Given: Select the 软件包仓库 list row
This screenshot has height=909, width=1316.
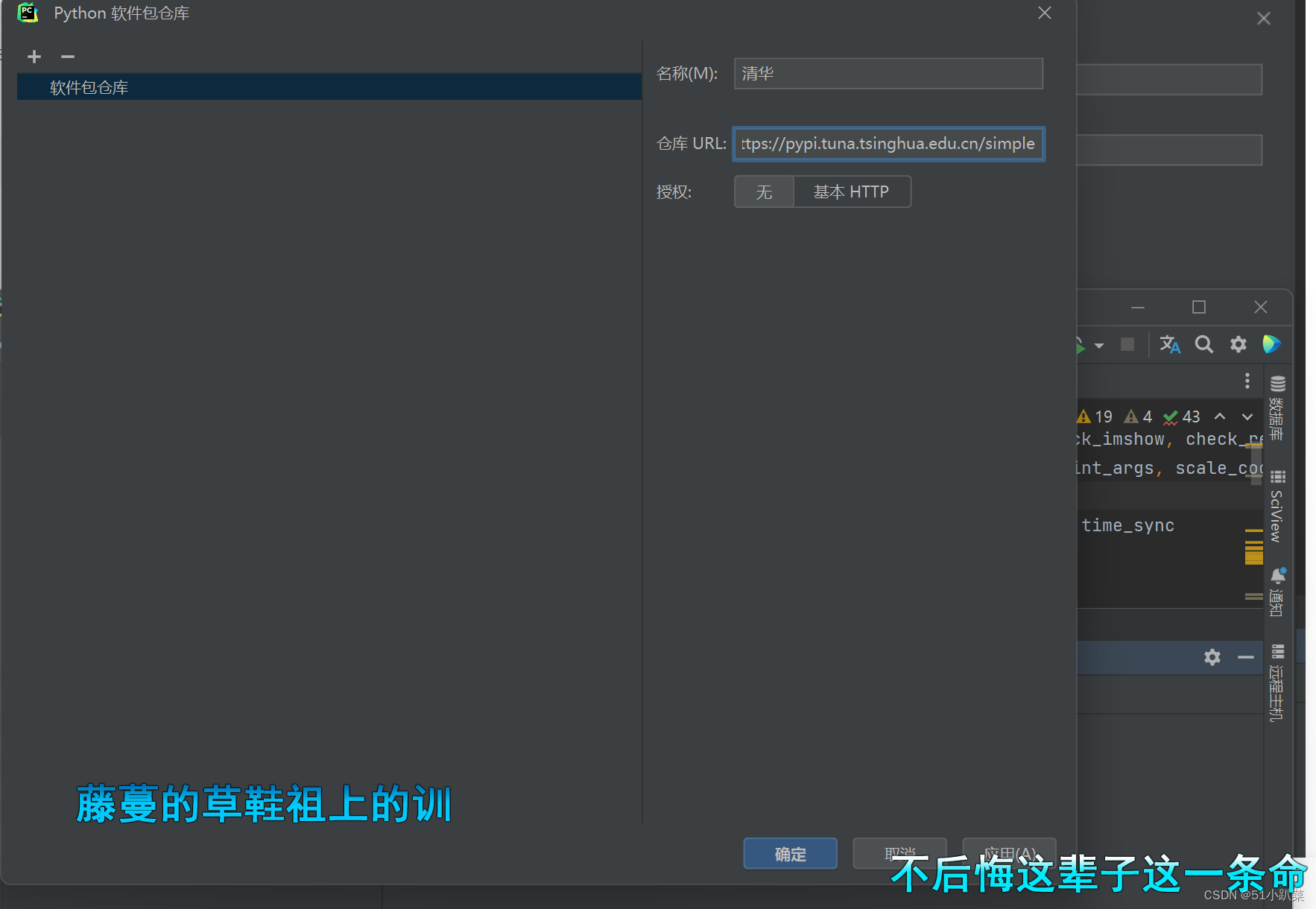Looking at the screenshot, I should [329, 87].
